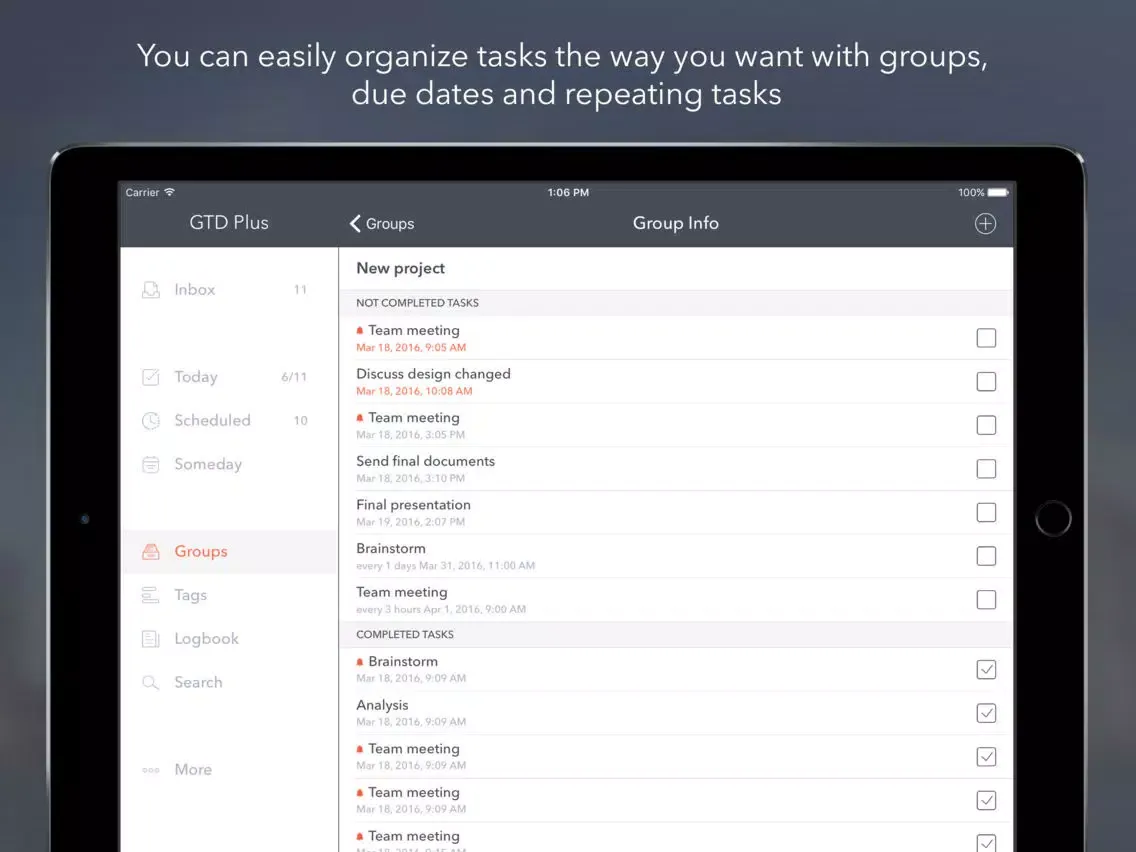Tap the COMPLETED TASKS header
The width and height of the screenshot is (1136, 852).
tap(404, 634)
